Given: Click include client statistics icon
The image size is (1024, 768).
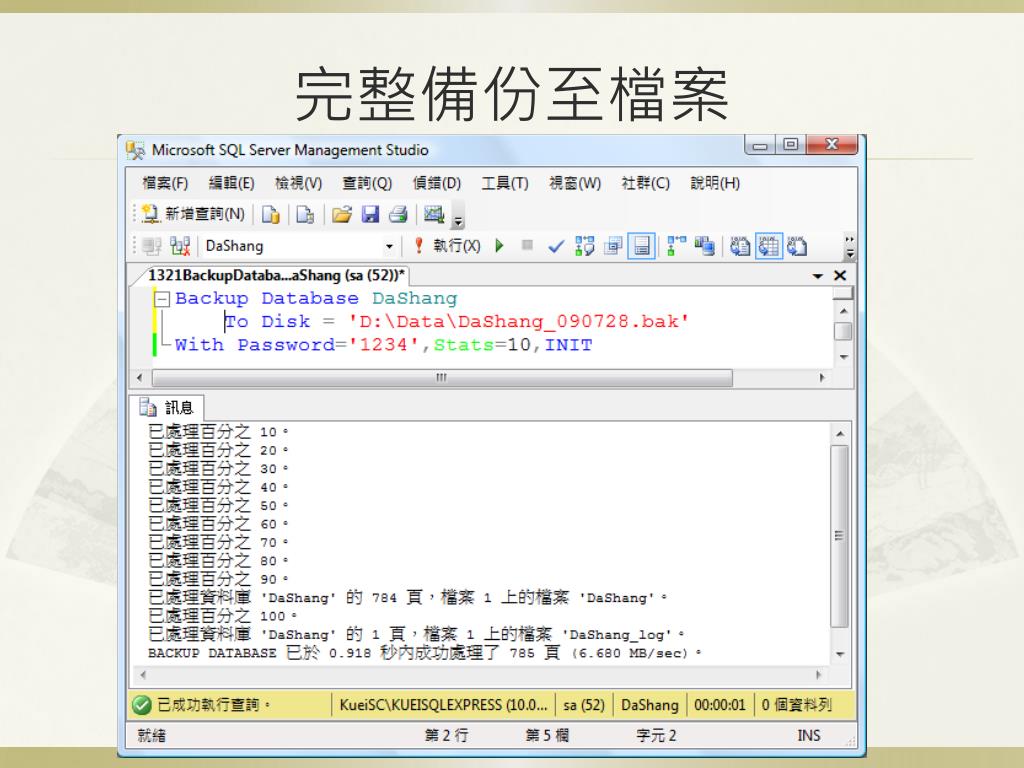Looking at the screenshot, I should (x=705, y=246).
